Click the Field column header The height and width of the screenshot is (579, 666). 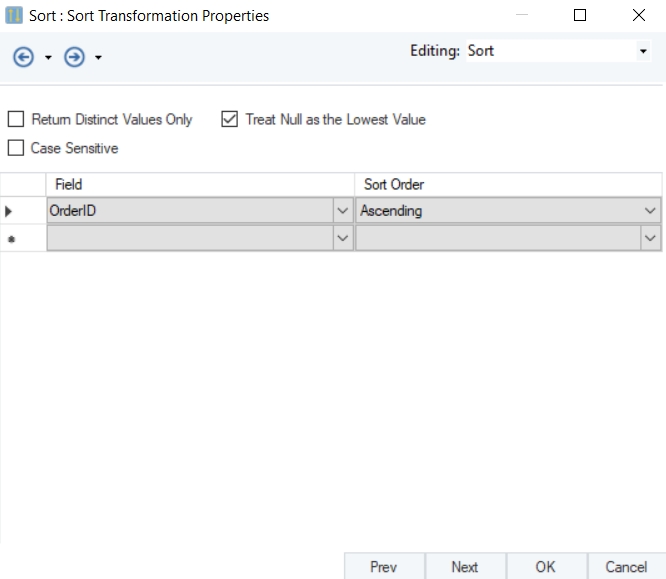(x=200, y=185)
